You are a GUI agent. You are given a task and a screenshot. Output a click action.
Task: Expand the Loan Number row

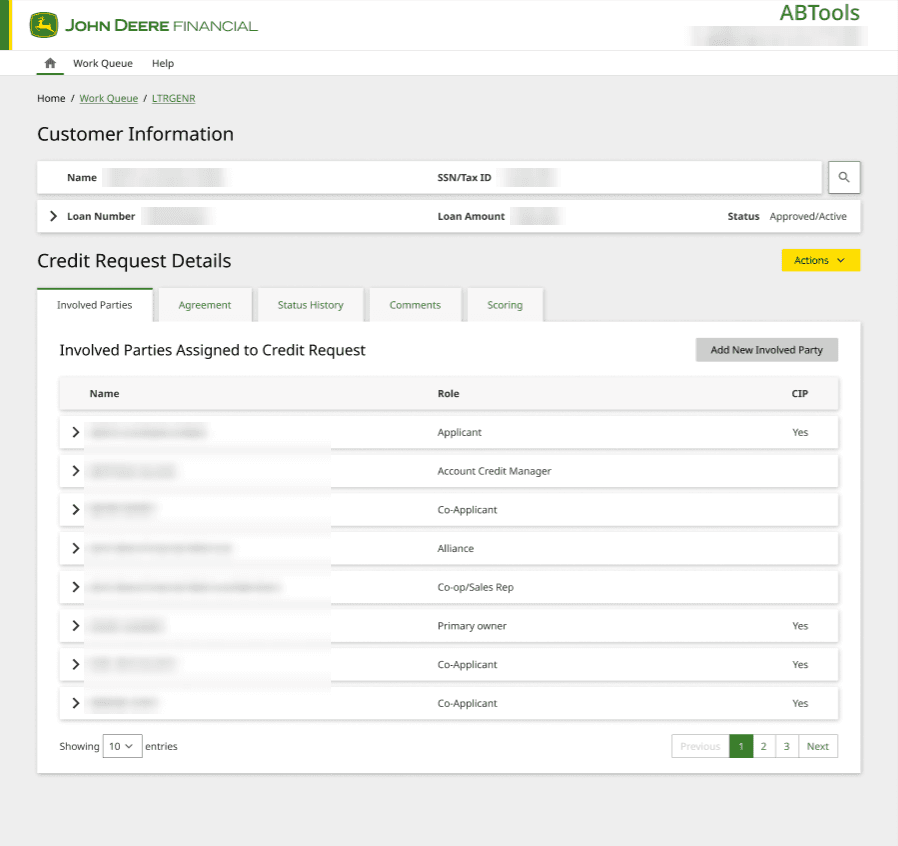[x=53, y=216]
